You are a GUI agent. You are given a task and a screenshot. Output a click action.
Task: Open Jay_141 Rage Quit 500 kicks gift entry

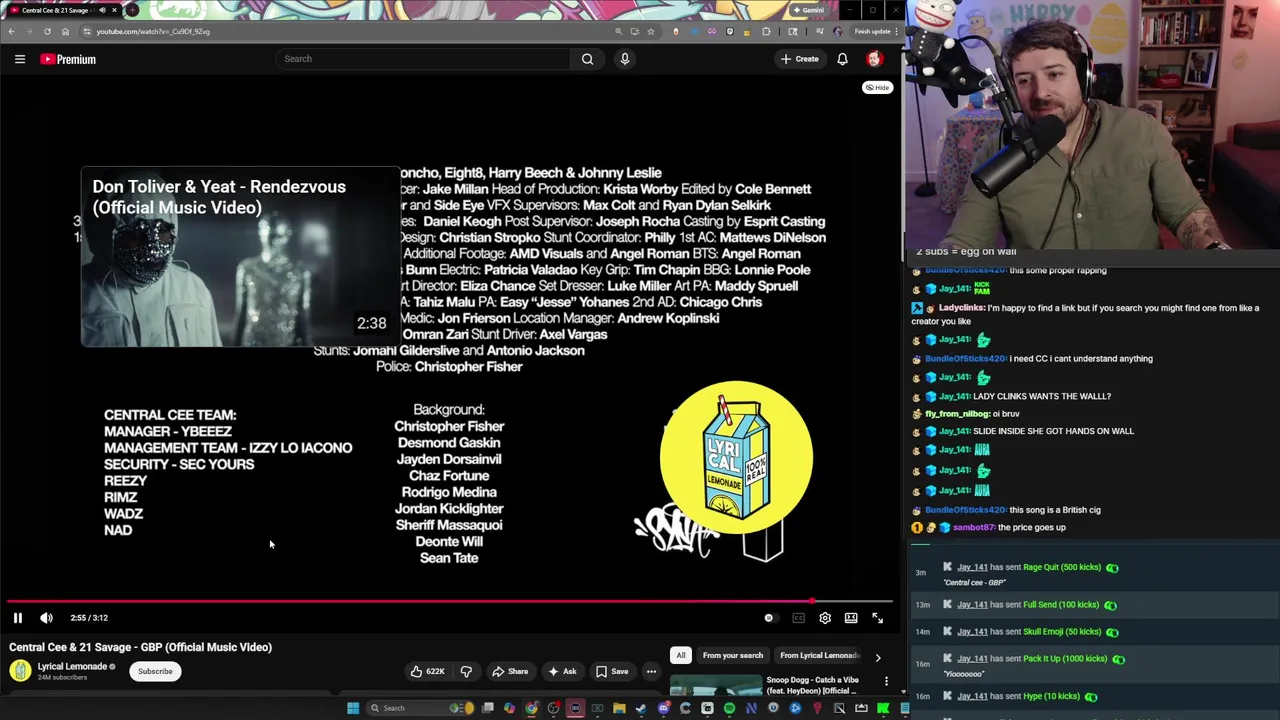(x=1095, y=574)
